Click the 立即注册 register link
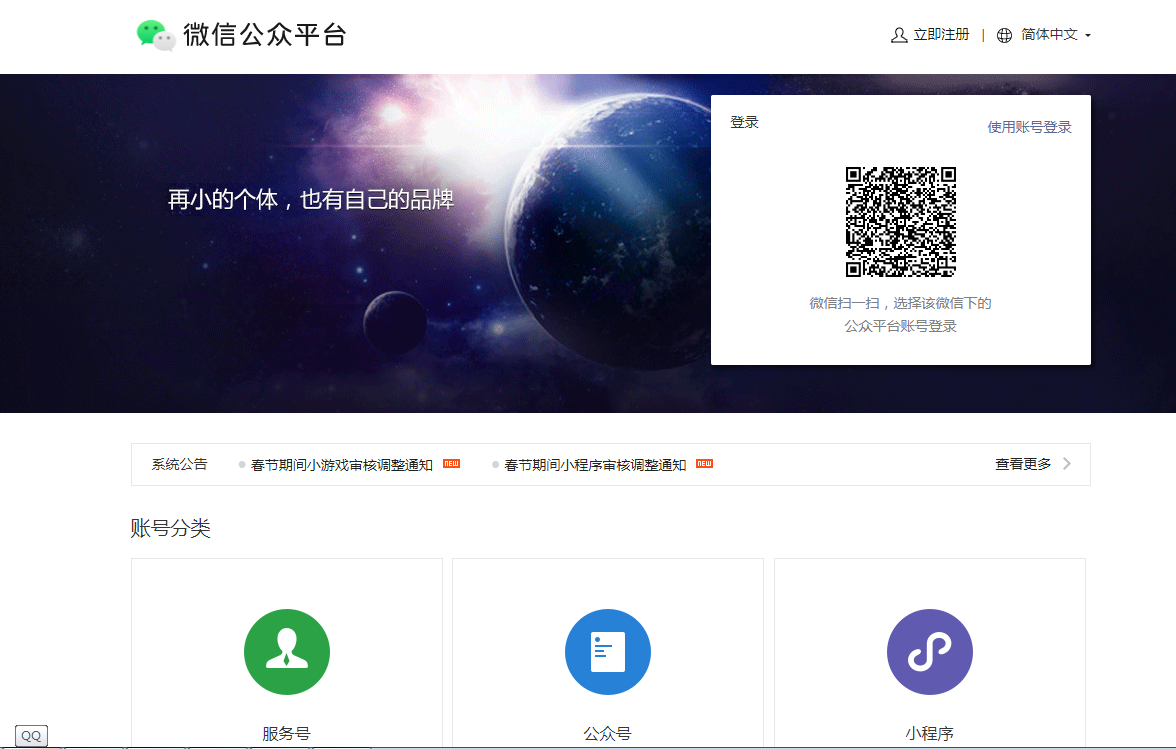Image resolution: width=1176 pixels, height=749 pixels. (941, 35)
